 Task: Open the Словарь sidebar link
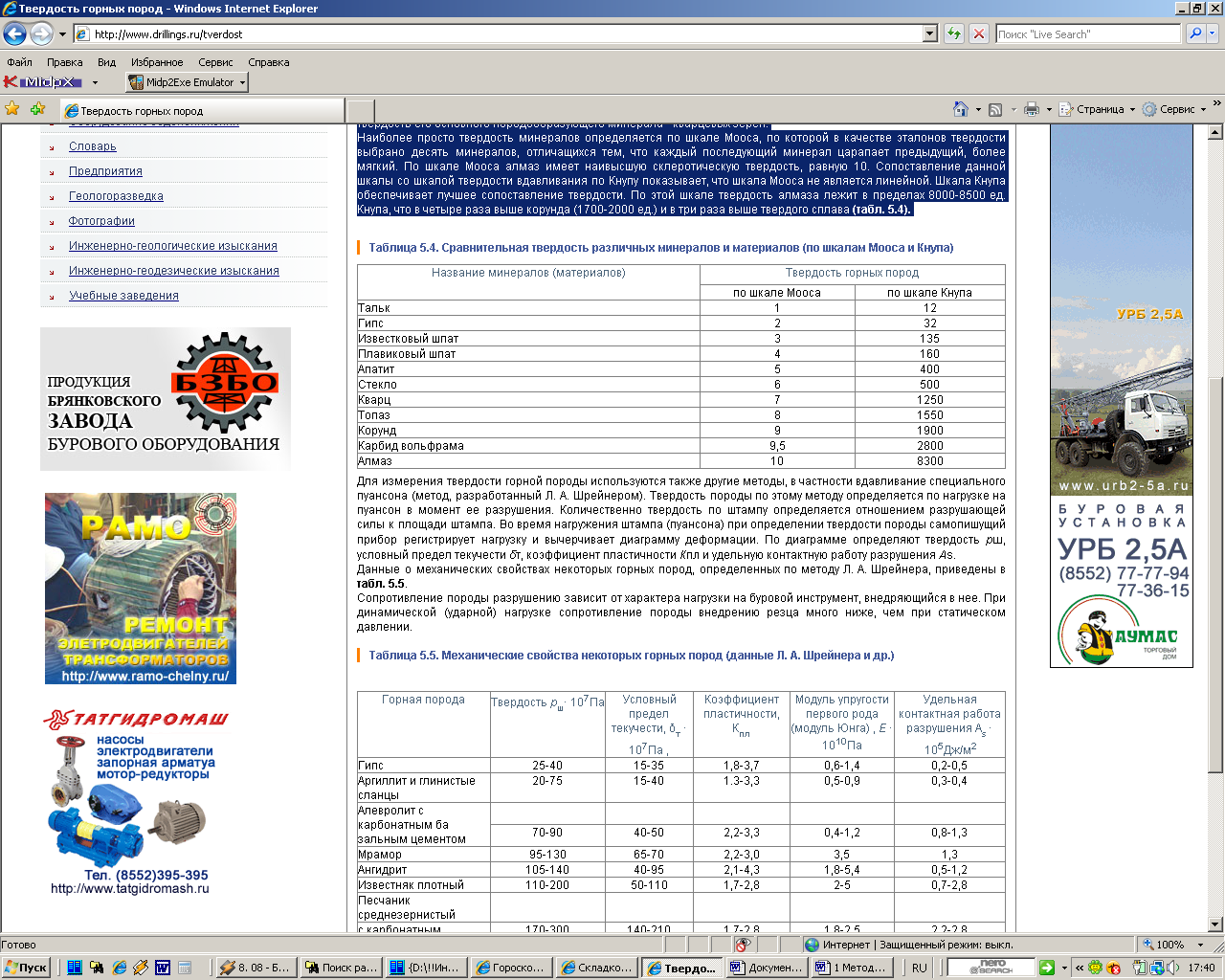coord(92,146)
